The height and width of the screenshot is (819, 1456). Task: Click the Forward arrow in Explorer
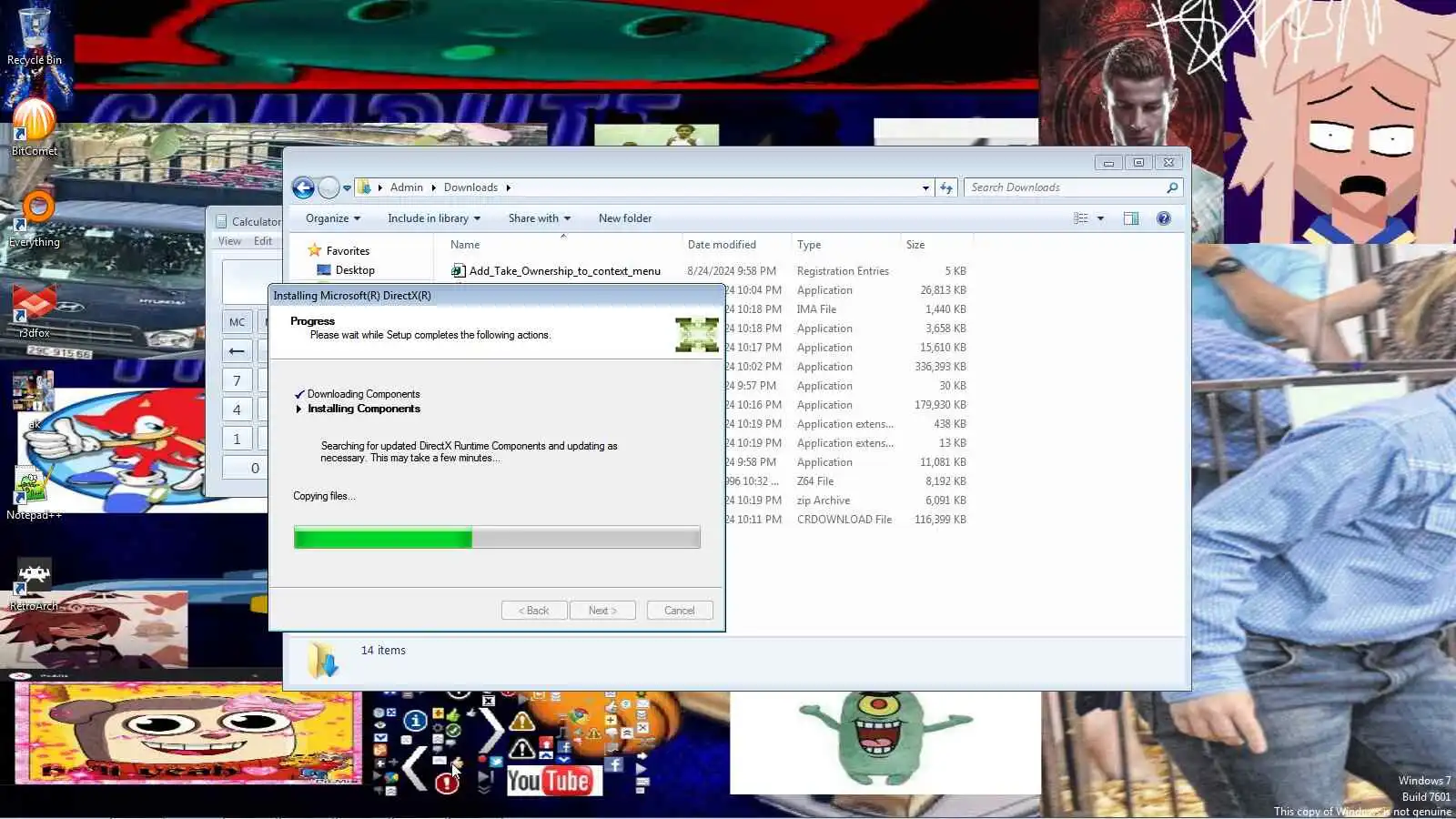pyautogui.click(x=329, y=187)
